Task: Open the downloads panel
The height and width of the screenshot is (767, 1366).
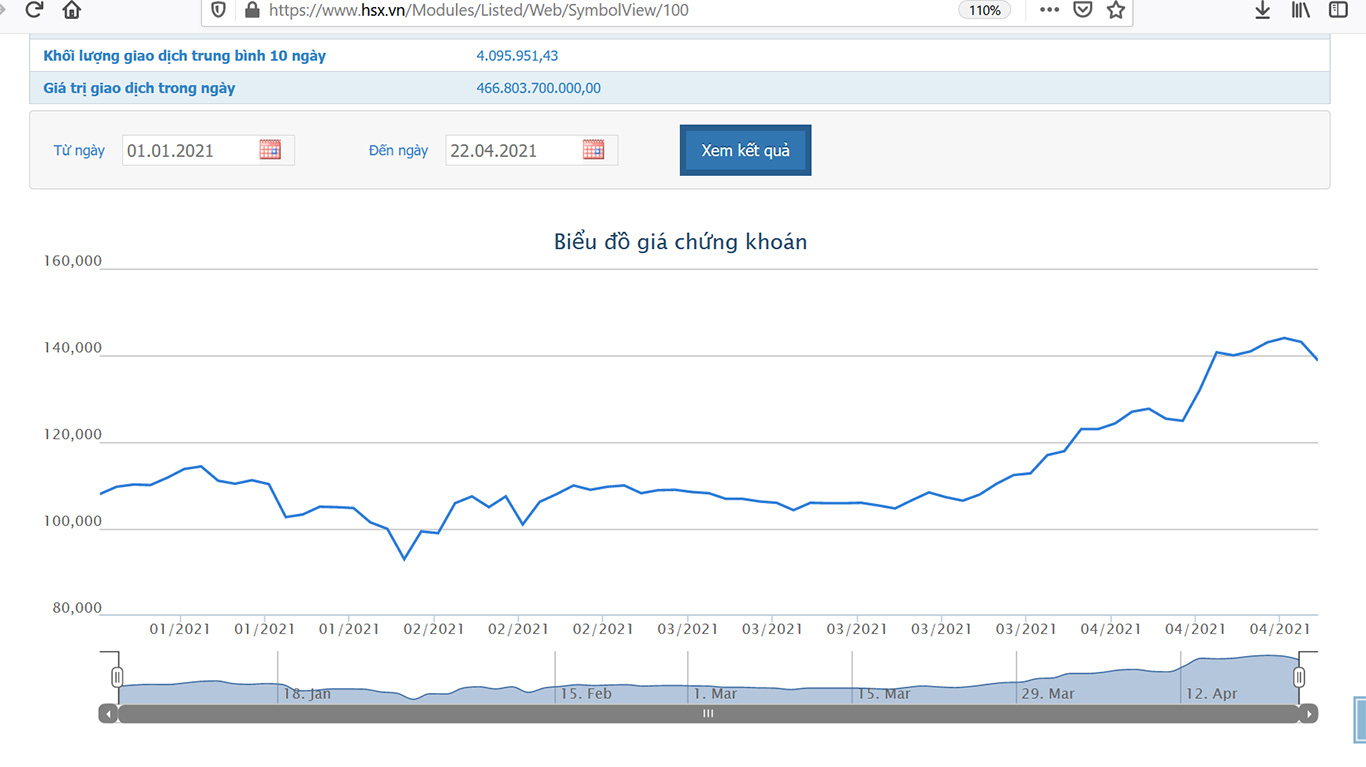Action: (x=1262, y=10)
